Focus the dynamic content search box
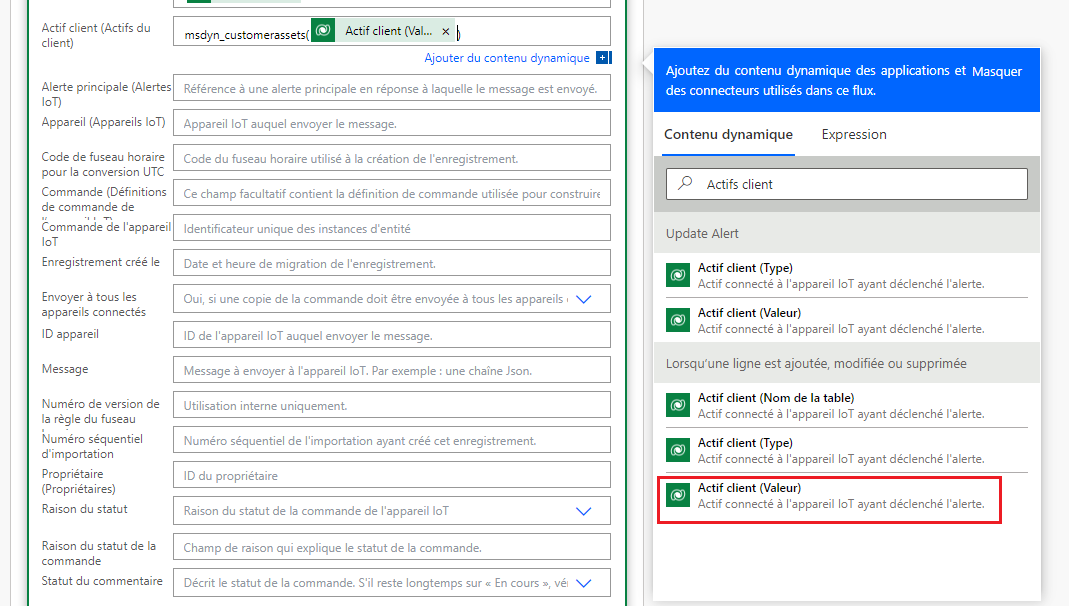 (x=847, y=184)
